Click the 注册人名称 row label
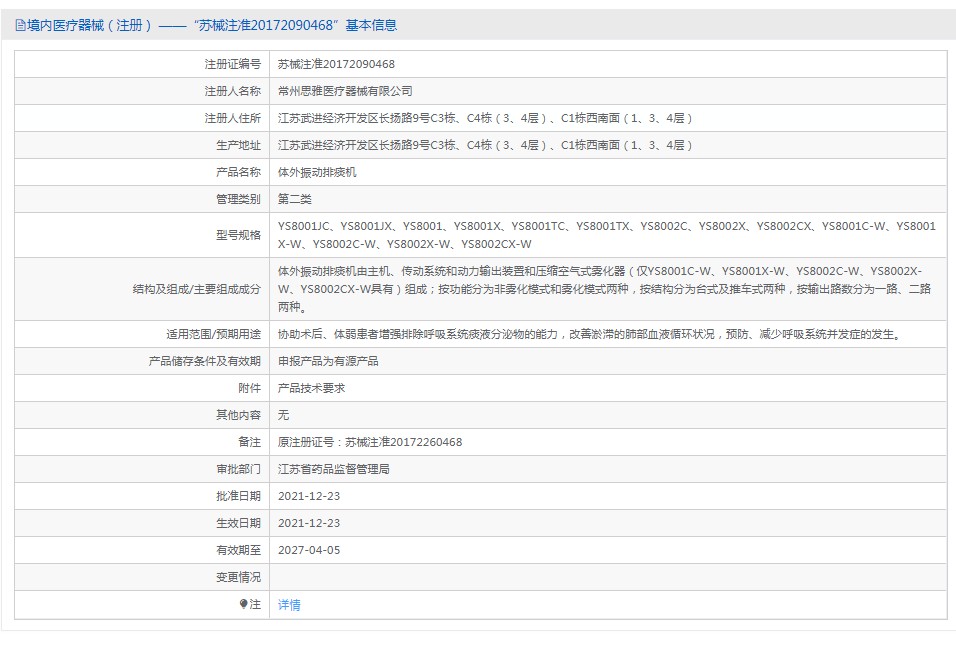Image resolution: width=956 pixels, height=647 pixels. pyautogui.click(x=232, y=91)
